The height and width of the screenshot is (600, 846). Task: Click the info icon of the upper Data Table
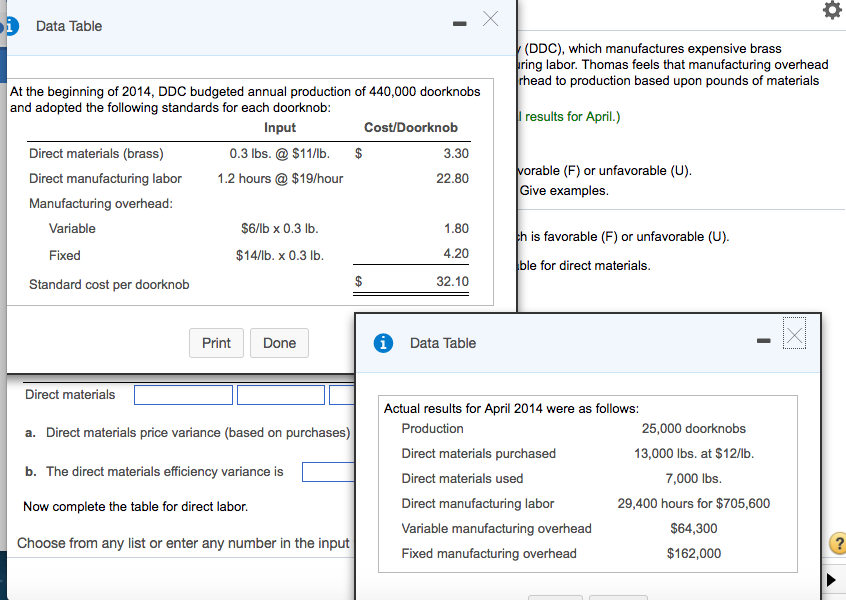[x=10, y=25]
